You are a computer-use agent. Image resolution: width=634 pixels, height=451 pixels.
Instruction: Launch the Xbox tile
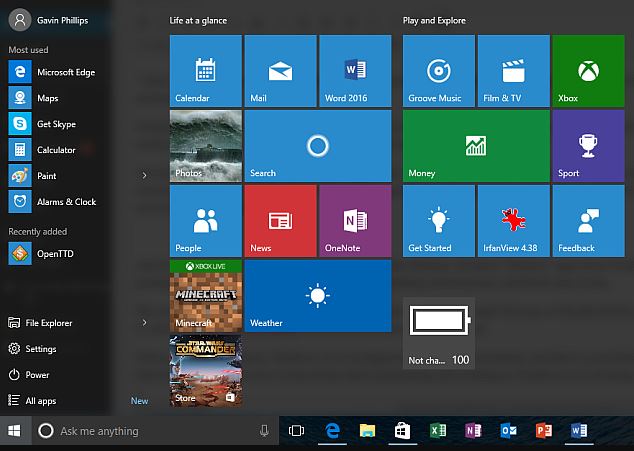[x=588, y=71]
